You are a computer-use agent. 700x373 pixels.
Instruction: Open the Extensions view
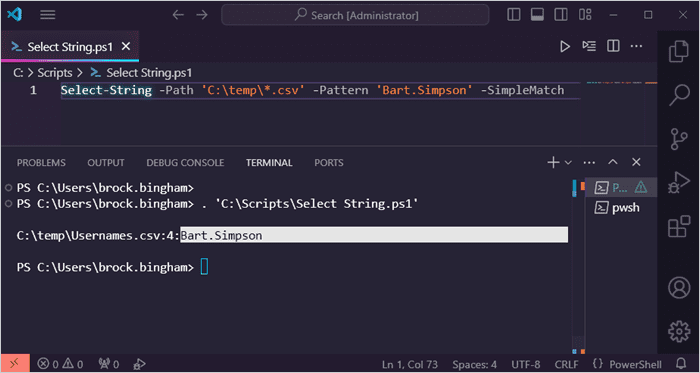(x=679, y=226)
